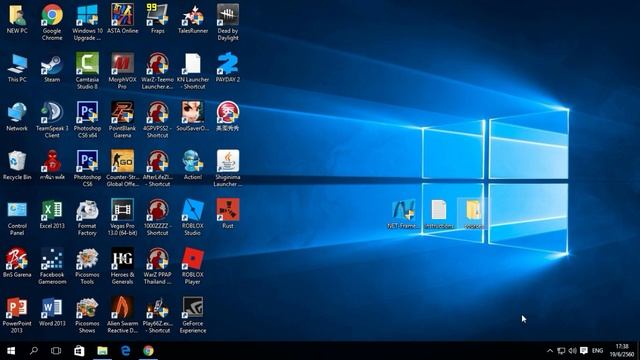The image size is (640, 360).
Task: Select the 1000ZZZZ shortcut icon
Action: click(x=157, y=217)
